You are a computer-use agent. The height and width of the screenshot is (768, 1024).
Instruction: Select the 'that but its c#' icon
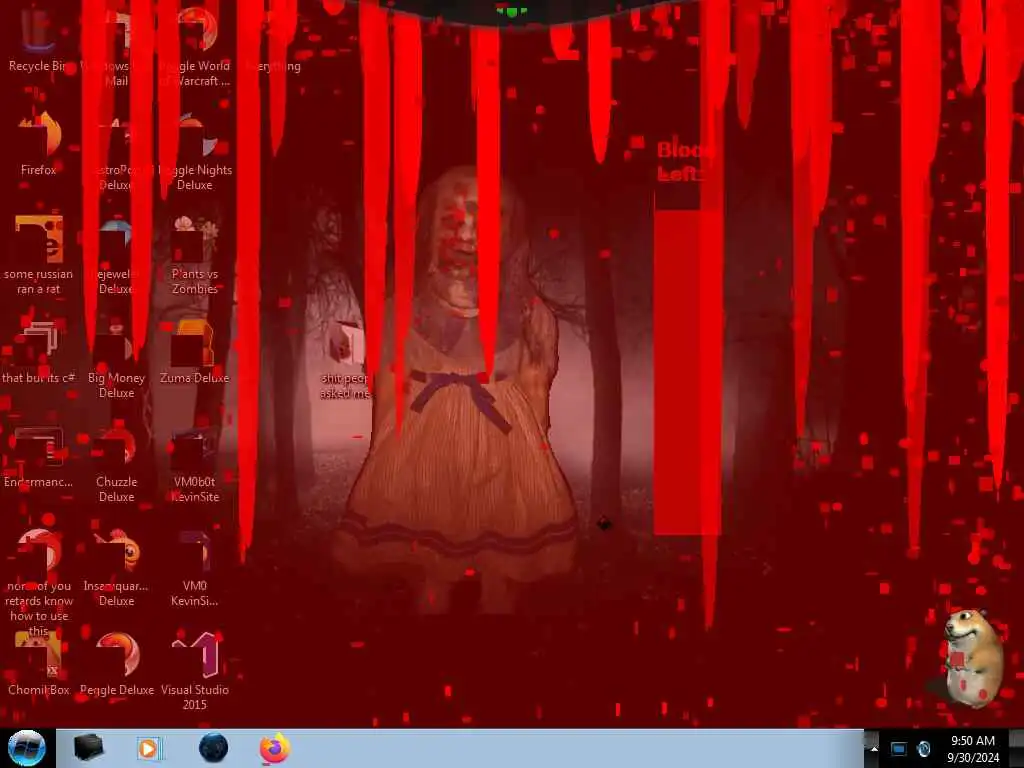point(38,353)
